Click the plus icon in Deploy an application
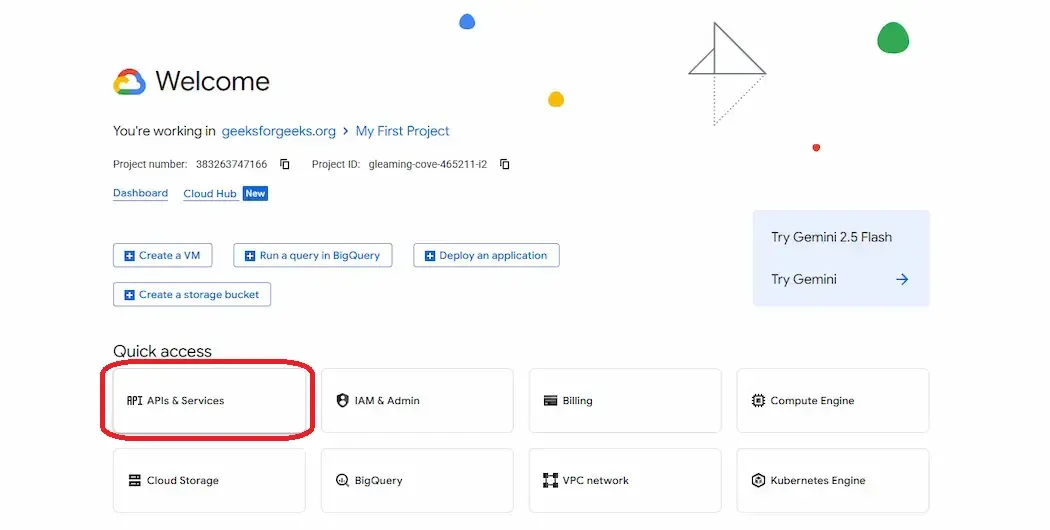1050x530 pixels. click(x=430, y=256)
